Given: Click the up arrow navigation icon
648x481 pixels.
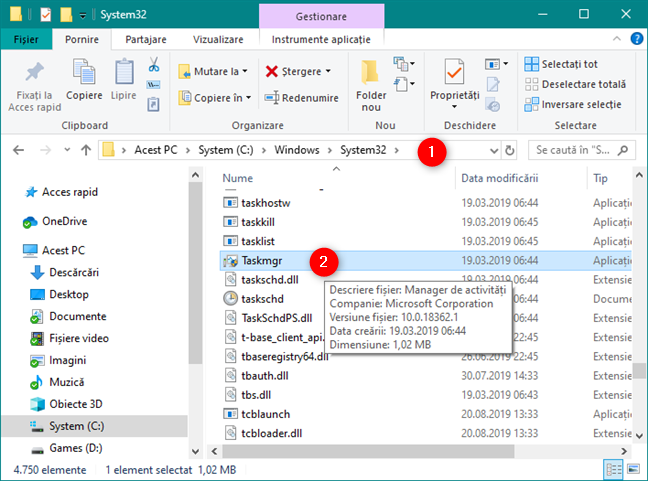Looking at the screenshot, I should 85,150.
